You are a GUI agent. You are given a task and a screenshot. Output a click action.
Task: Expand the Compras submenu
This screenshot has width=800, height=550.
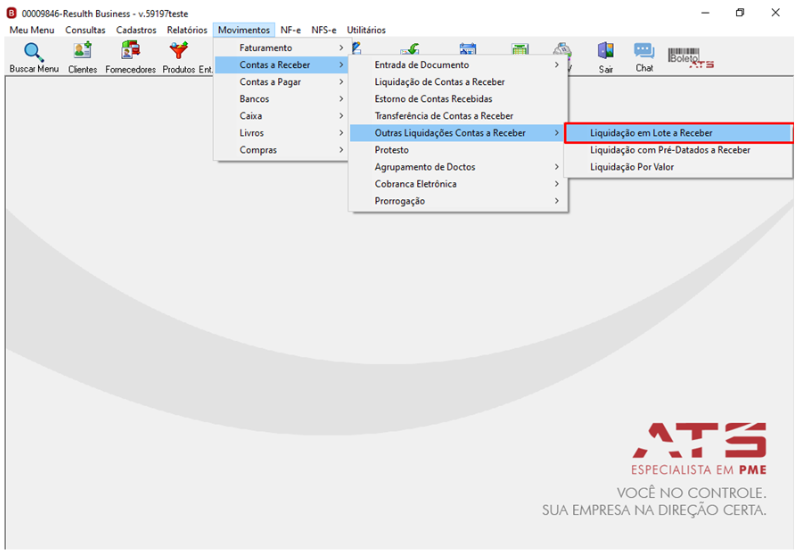281,150
